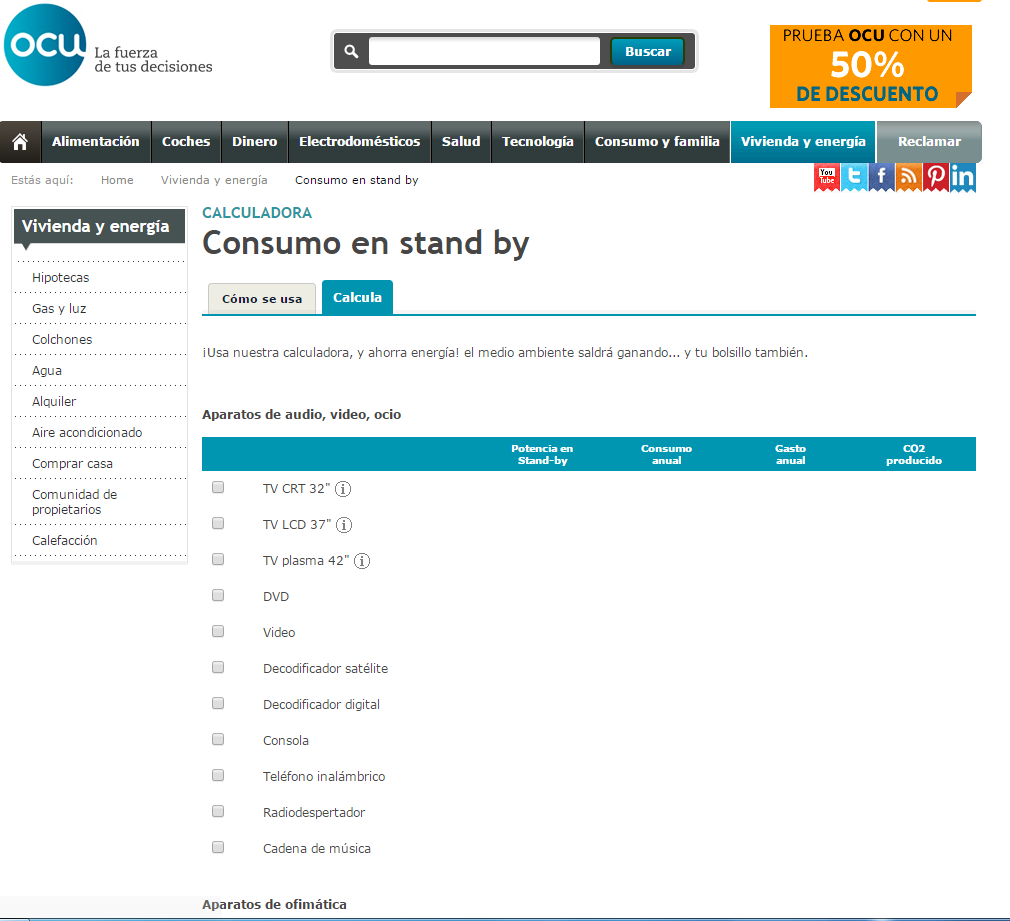Open Comunidad de propietarios sidebar link
1010x921 pixels.
point(75,502)
